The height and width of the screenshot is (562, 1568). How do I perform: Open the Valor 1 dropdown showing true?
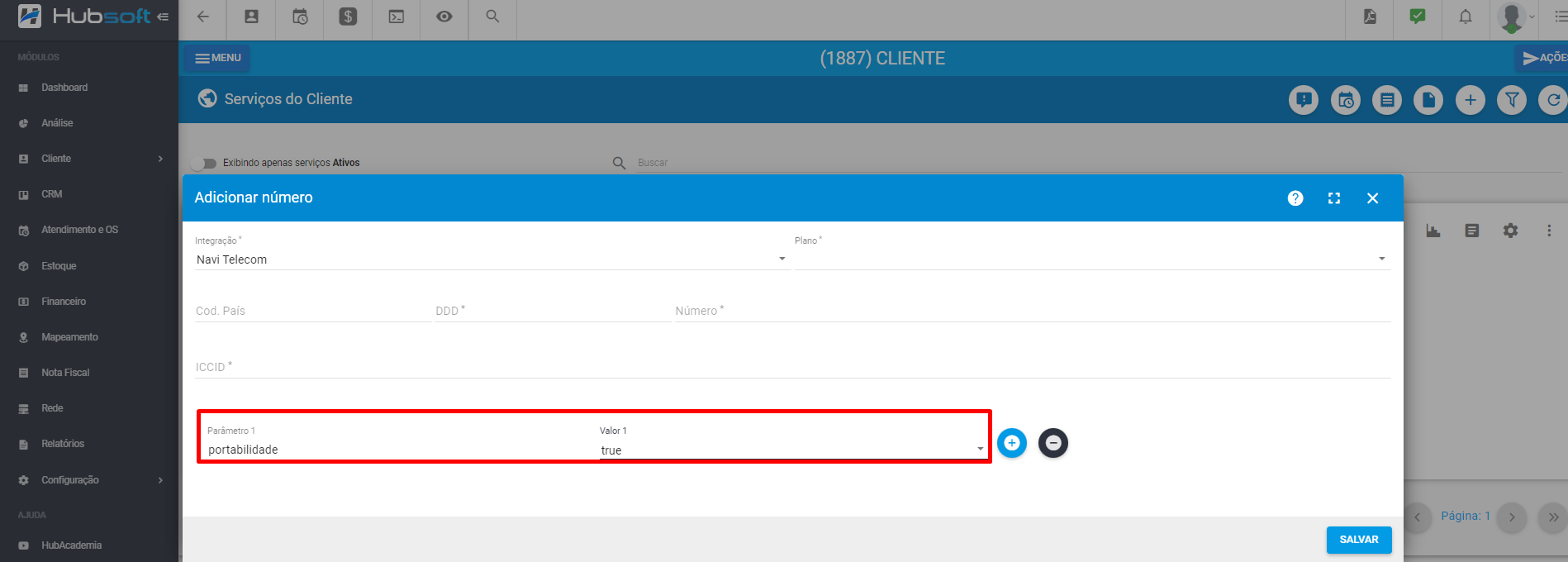pyautogui.click(x=793, y=450)
